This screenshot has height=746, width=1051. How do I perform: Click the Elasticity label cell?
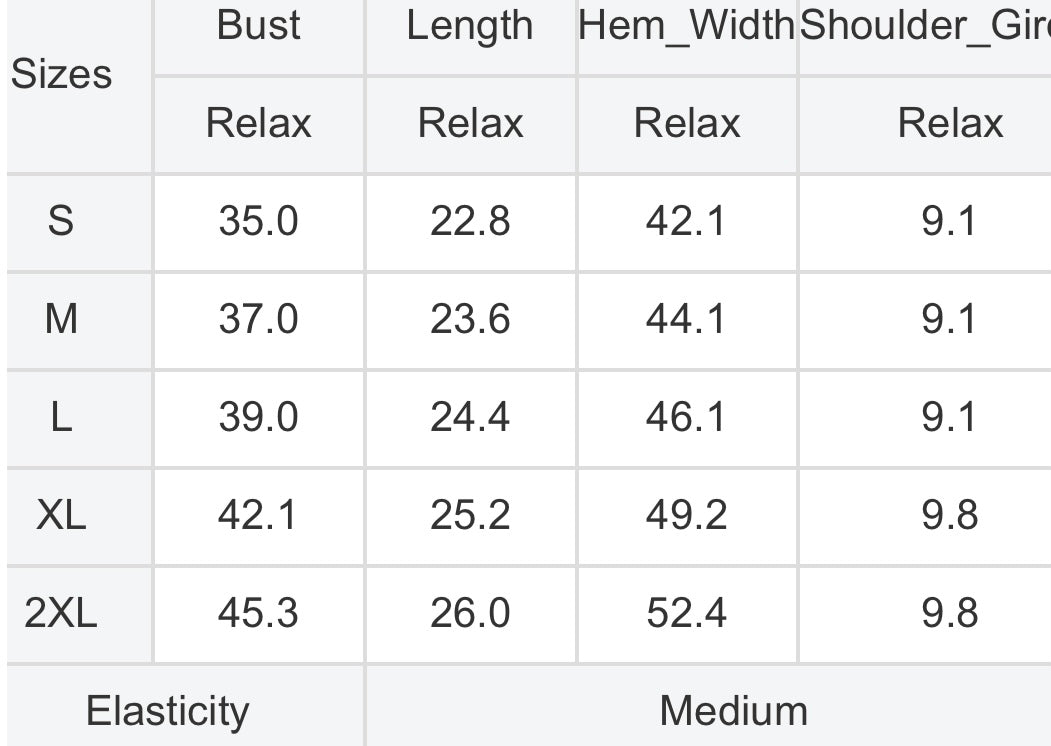[x=168, y=711]
